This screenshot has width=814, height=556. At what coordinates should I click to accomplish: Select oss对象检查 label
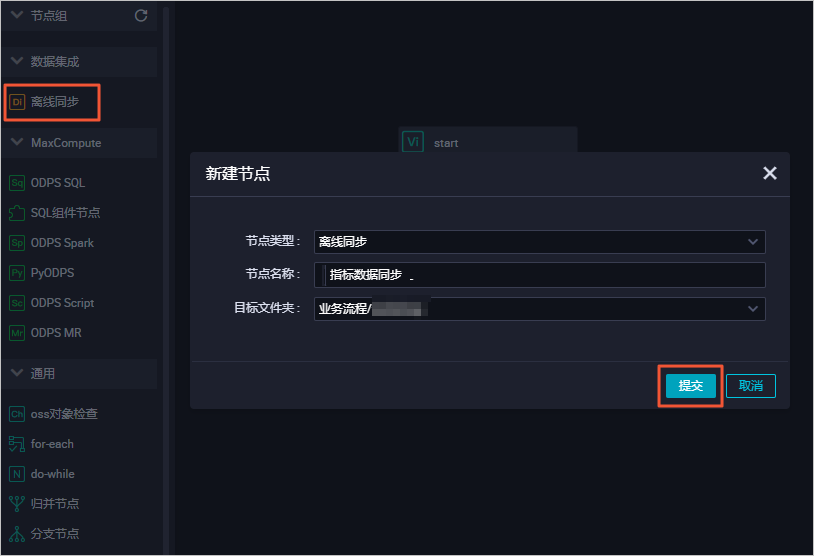64,414
